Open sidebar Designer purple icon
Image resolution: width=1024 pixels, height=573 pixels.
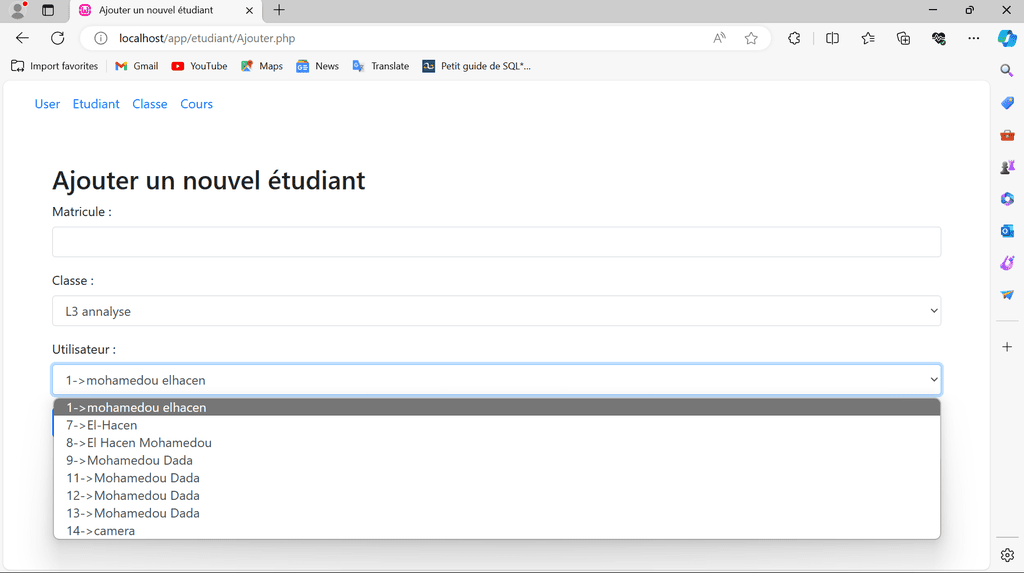coord(1007,263)
